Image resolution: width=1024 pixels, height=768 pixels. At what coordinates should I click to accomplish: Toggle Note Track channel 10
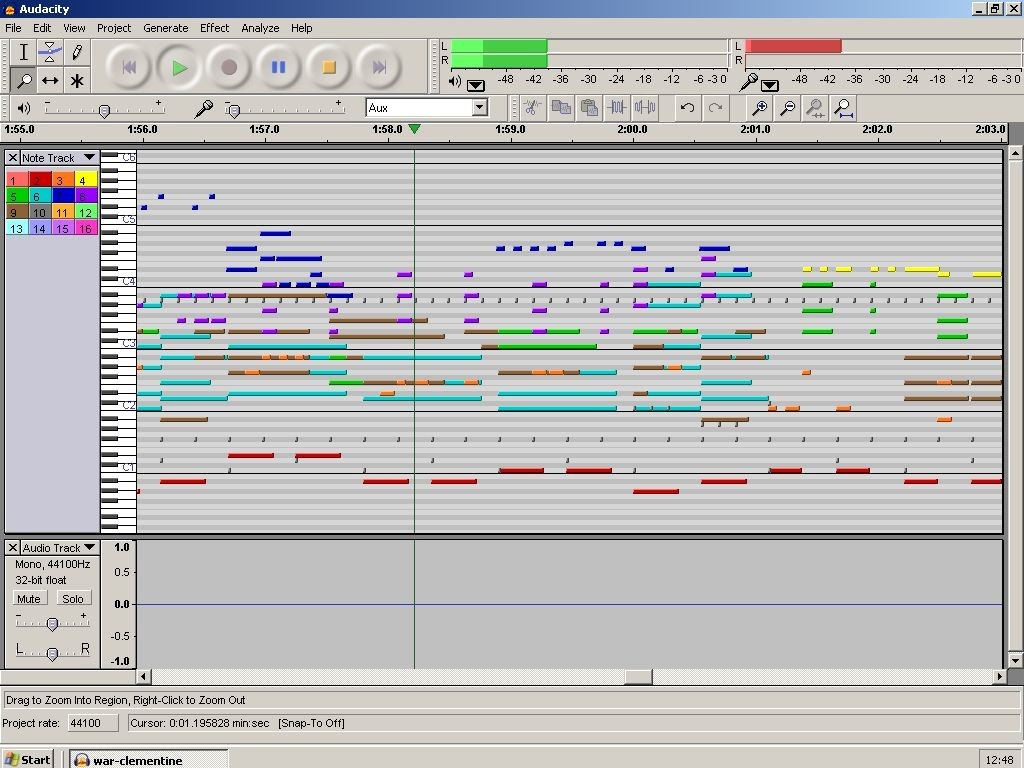coord(40,212)
